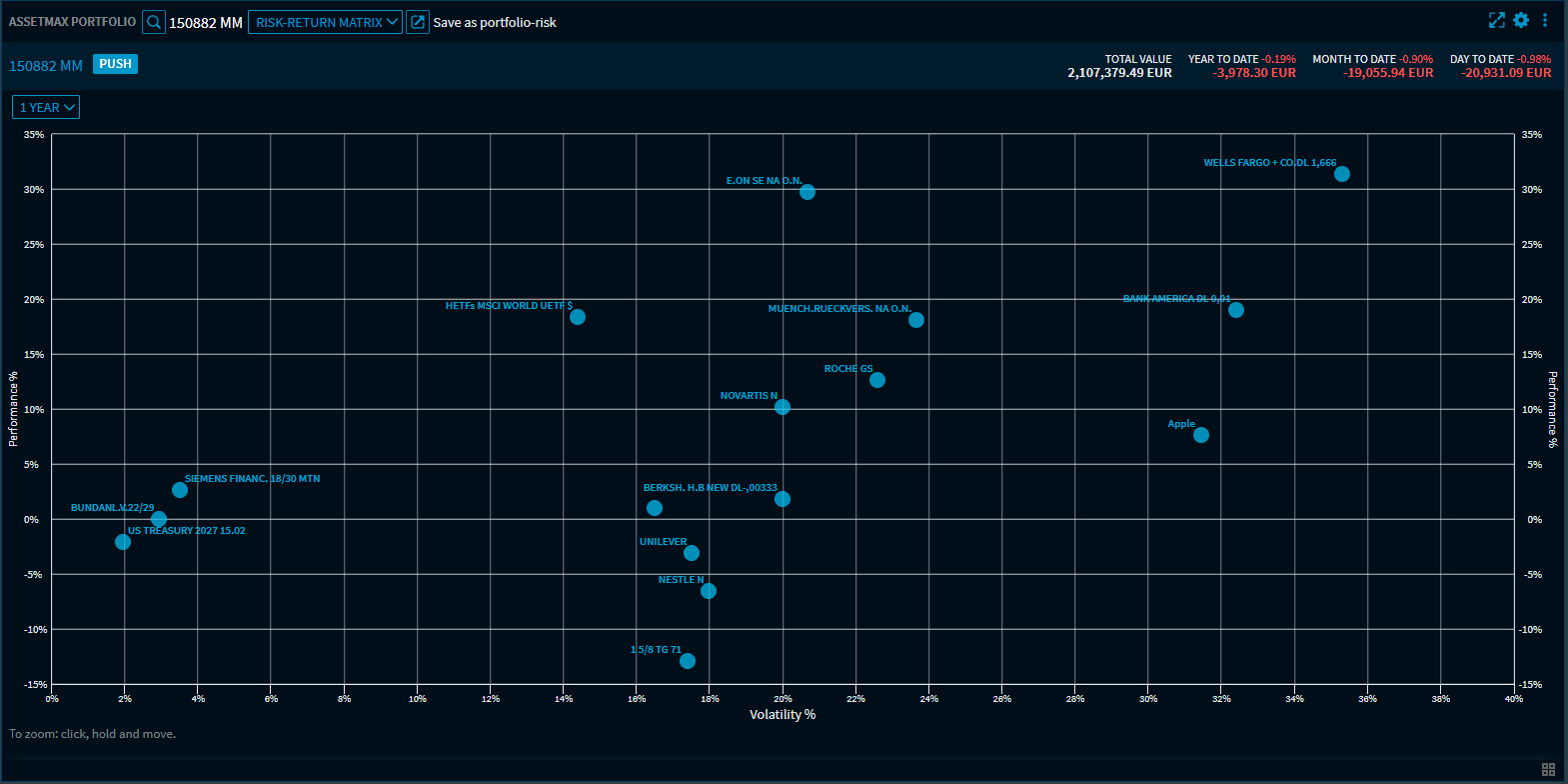Click the Apple data point

(x=1201, y=435)
